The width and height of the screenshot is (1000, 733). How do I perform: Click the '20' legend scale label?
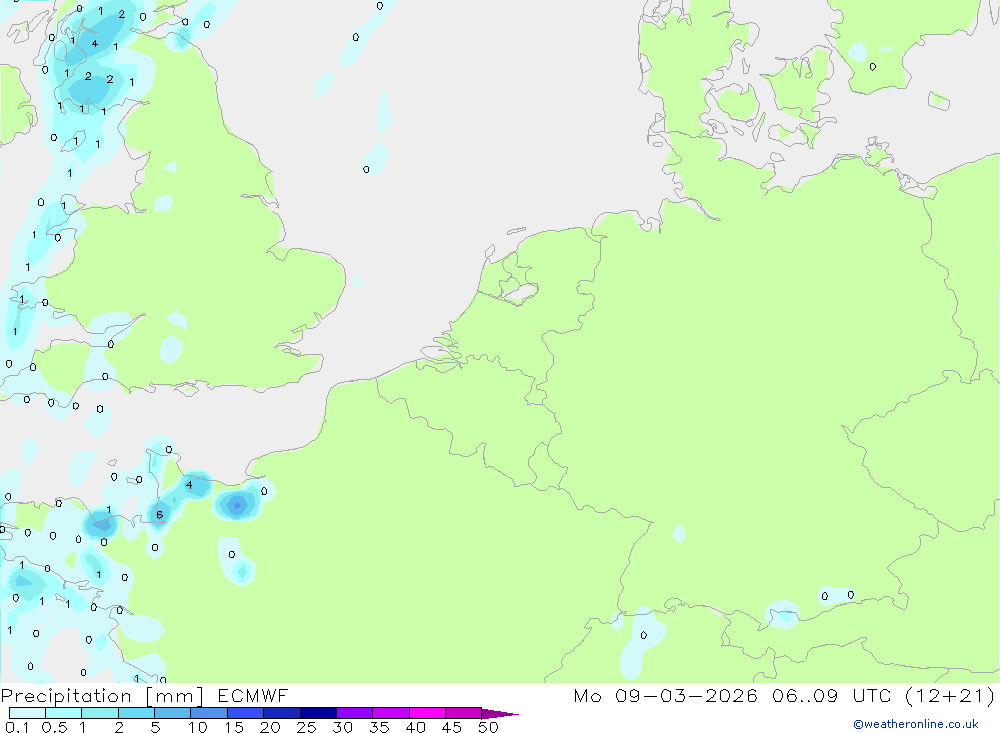click(x=270, y=727)
